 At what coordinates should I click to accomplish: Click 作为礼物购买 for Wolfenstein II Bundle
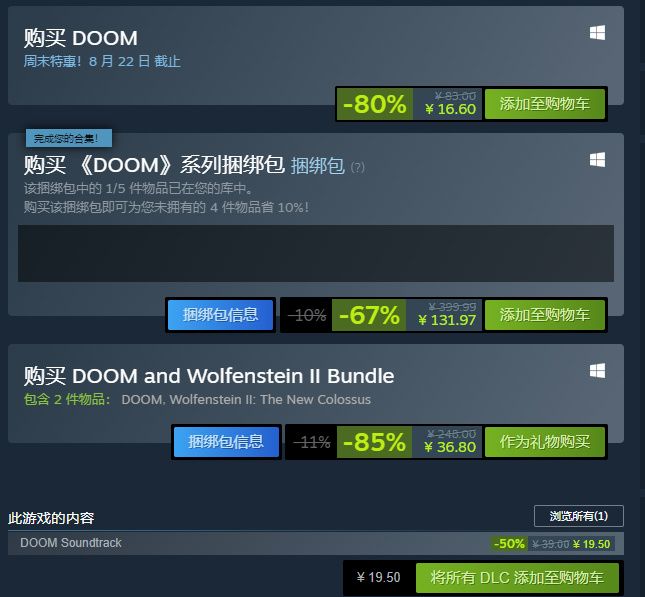pos(545,442)
